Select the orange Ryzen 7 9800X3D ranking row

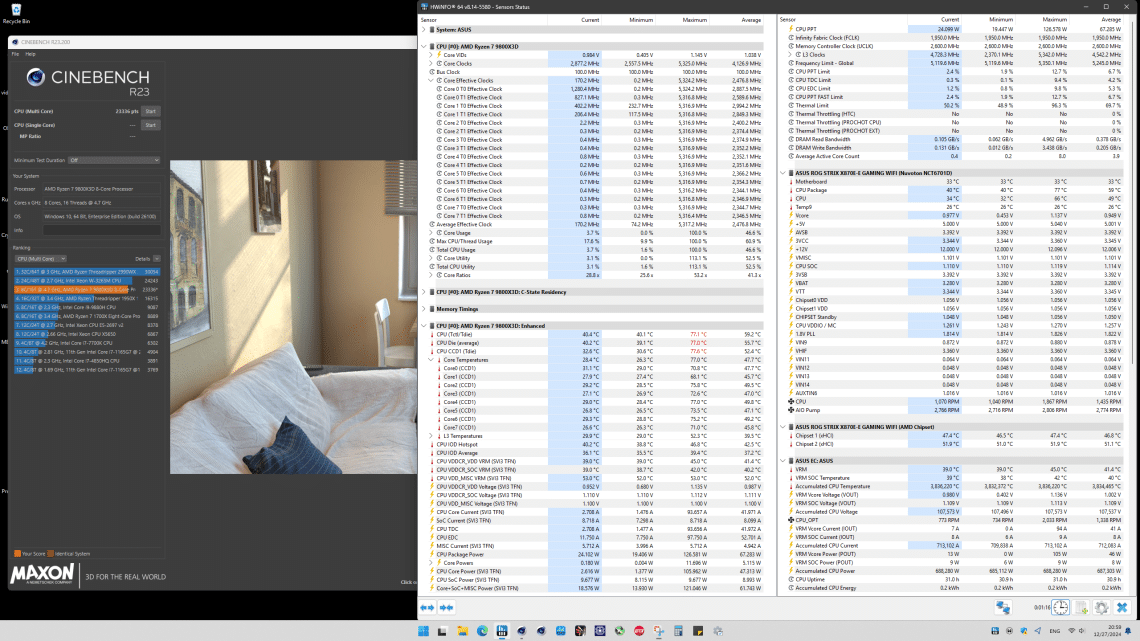[87, 289]
